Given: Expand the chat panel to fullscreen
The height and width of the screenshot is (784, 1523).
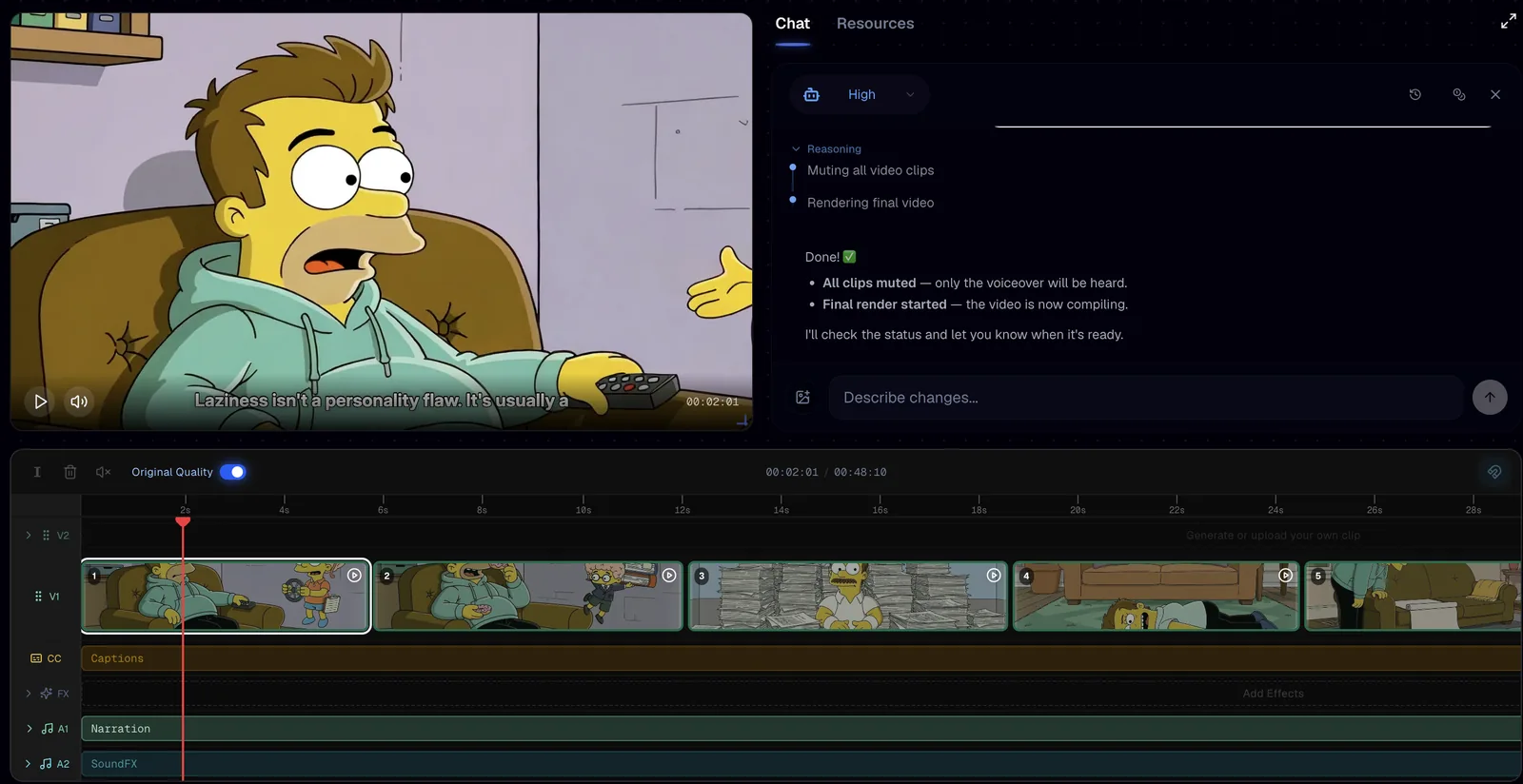Looking at the screenshot, I should click(x=1508, y=21).
